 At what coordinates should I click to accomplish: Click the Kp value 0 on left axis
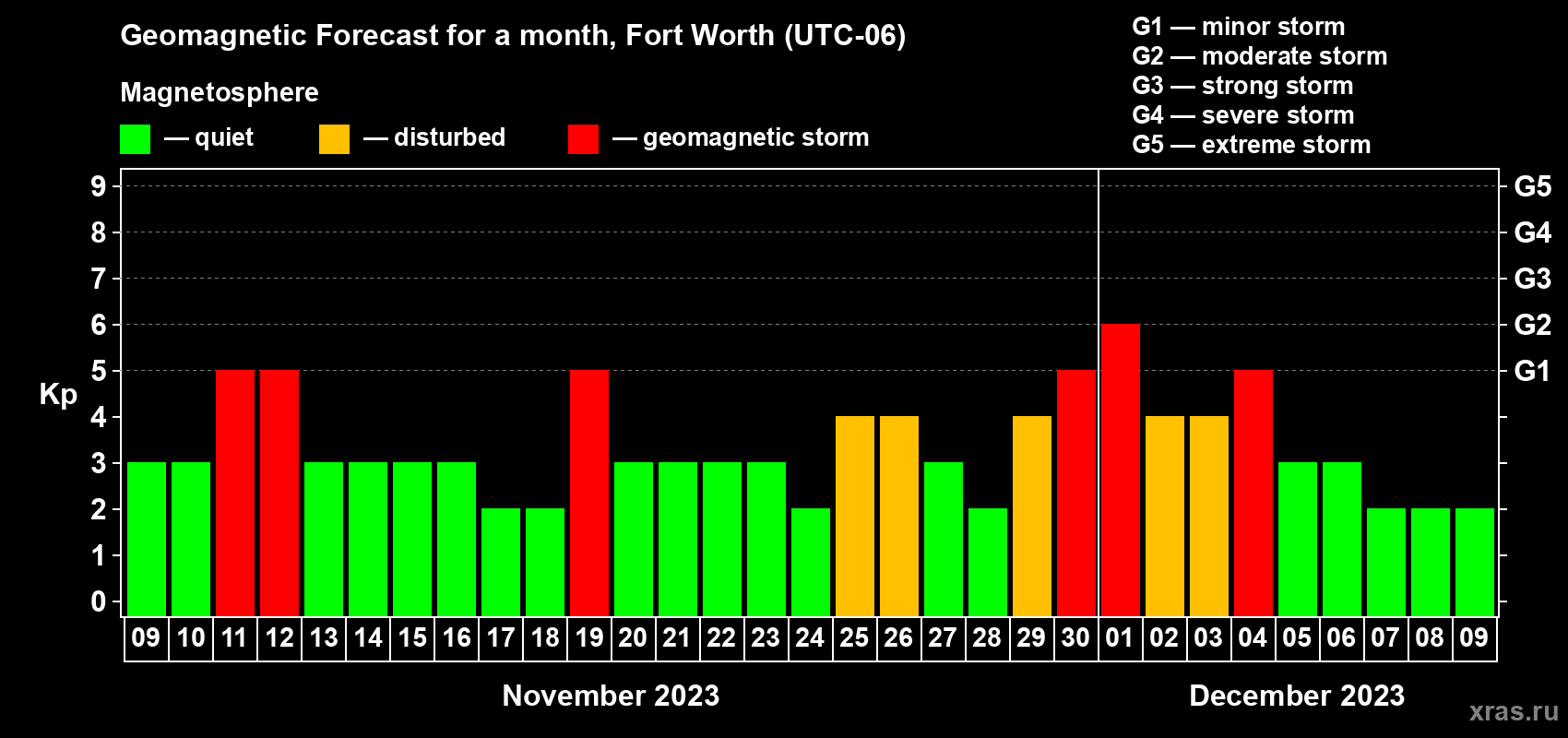tap(99, 601)
